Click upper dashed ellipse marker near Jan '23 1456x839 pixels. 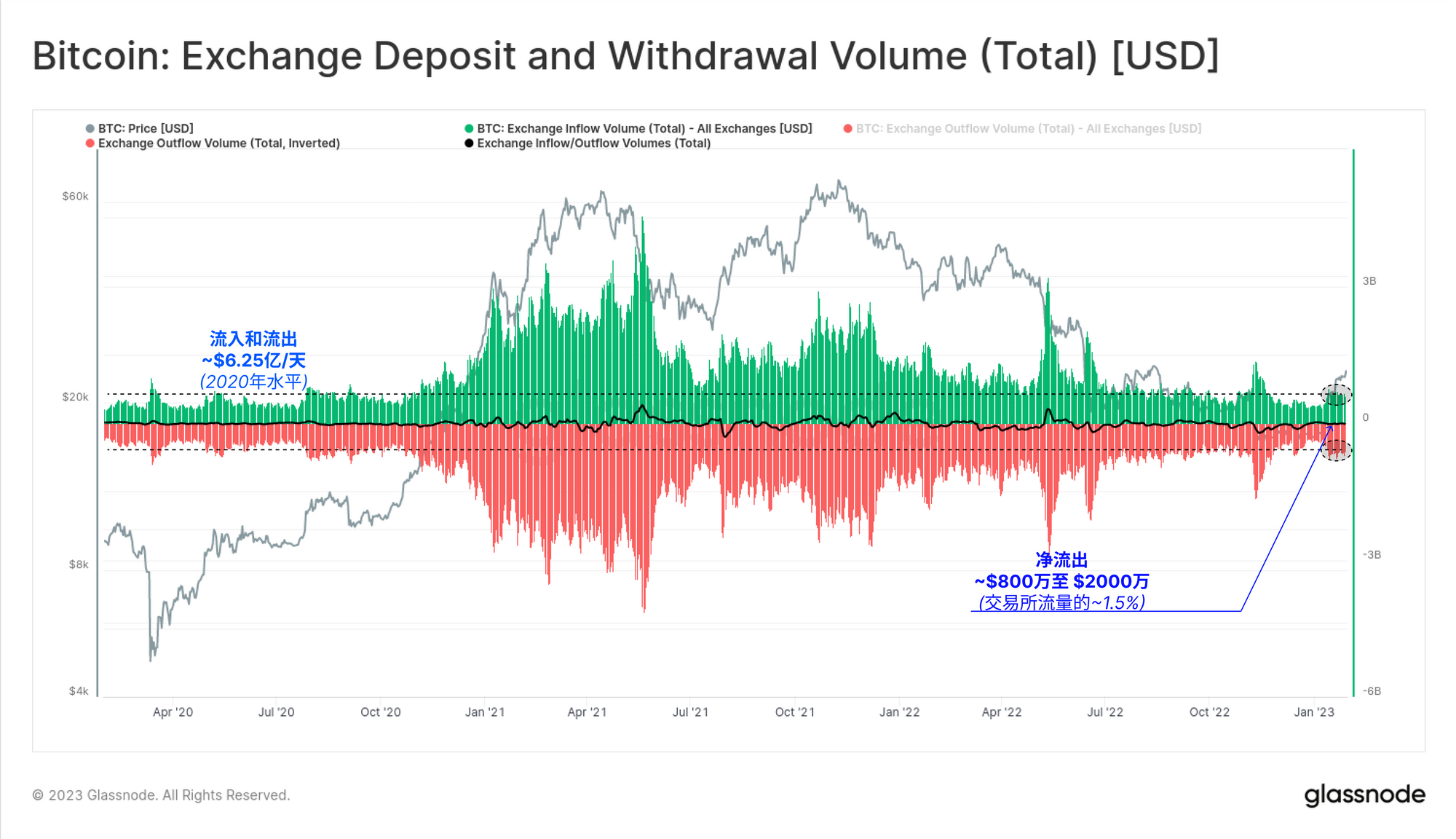pyautogui.click(x=1337, y=395)
